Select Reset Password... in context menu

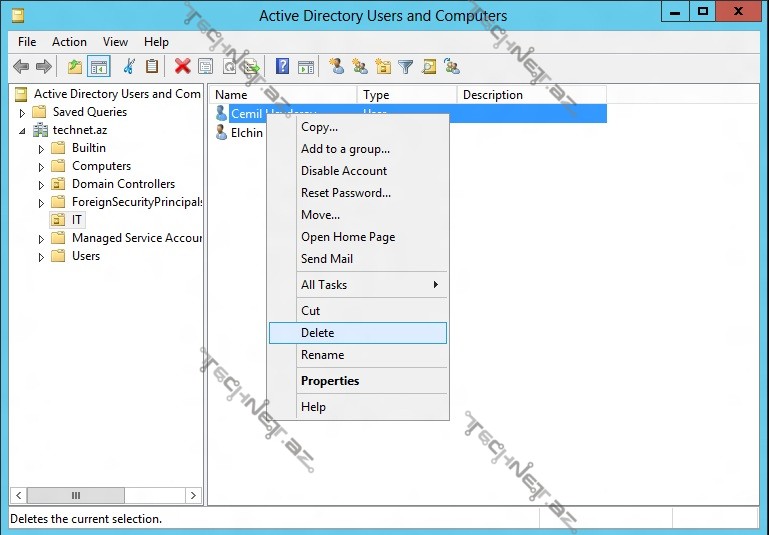point(358,193)
